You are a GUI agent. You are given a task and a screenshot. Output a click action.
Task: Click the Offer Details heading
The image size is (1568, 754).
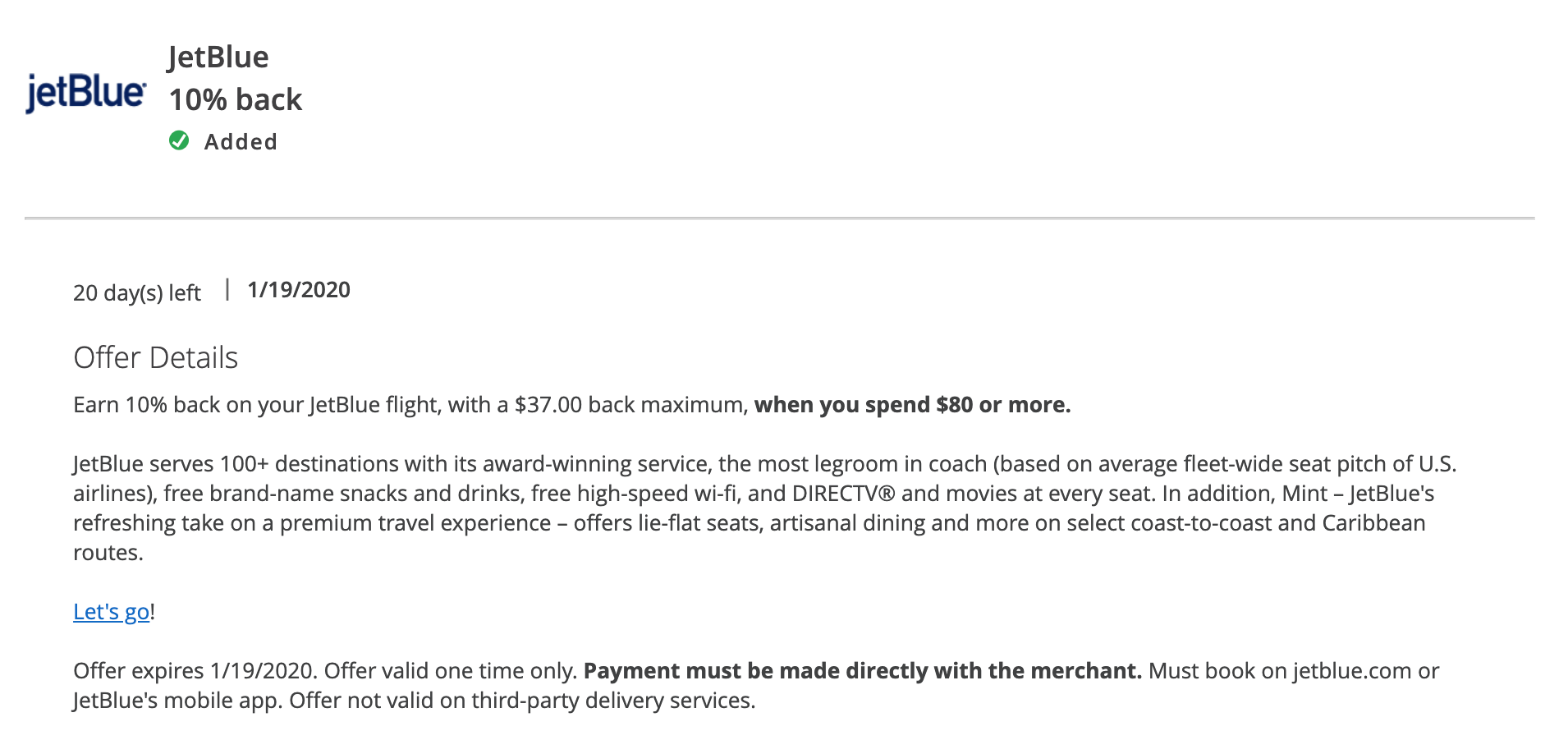point(156,358)
